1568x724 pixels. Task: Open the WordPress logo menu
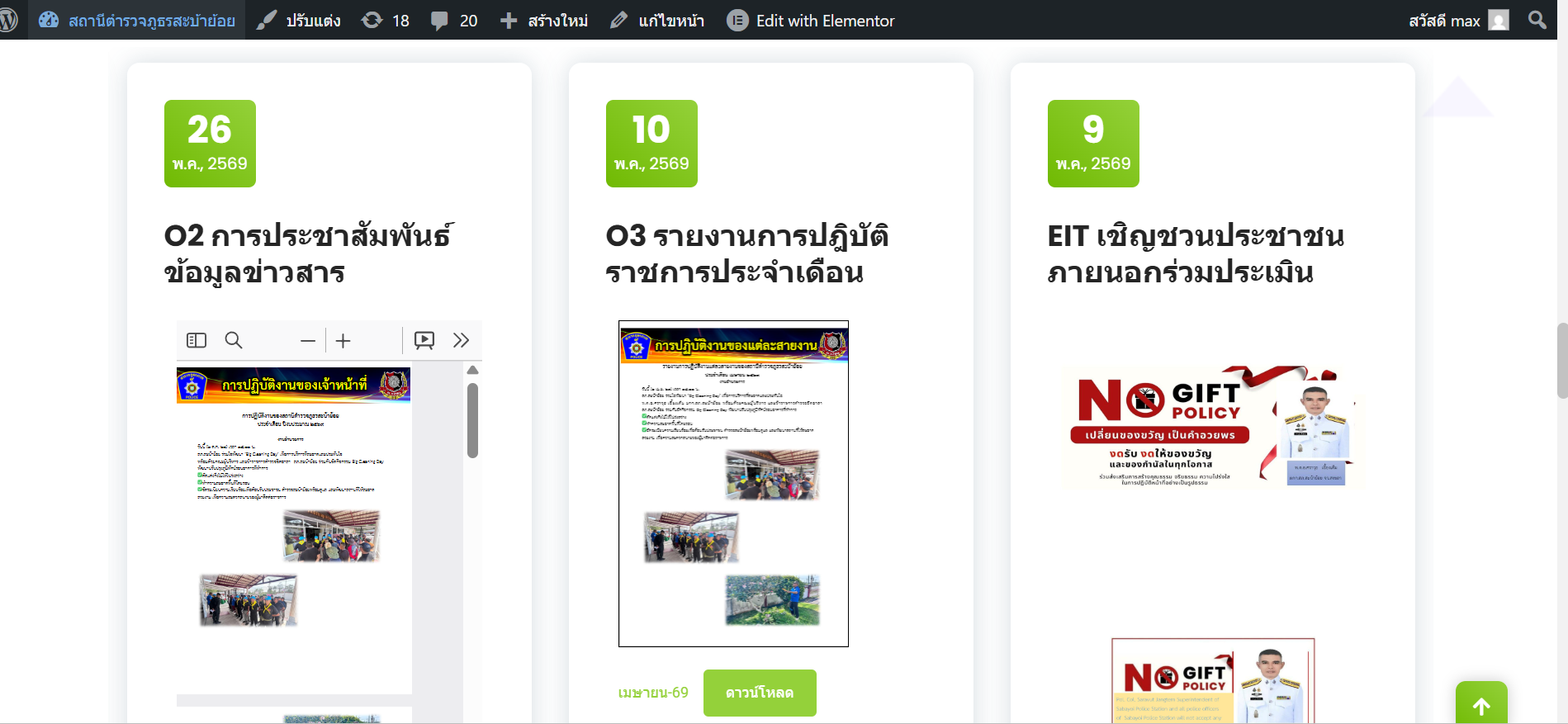point(8,20)
